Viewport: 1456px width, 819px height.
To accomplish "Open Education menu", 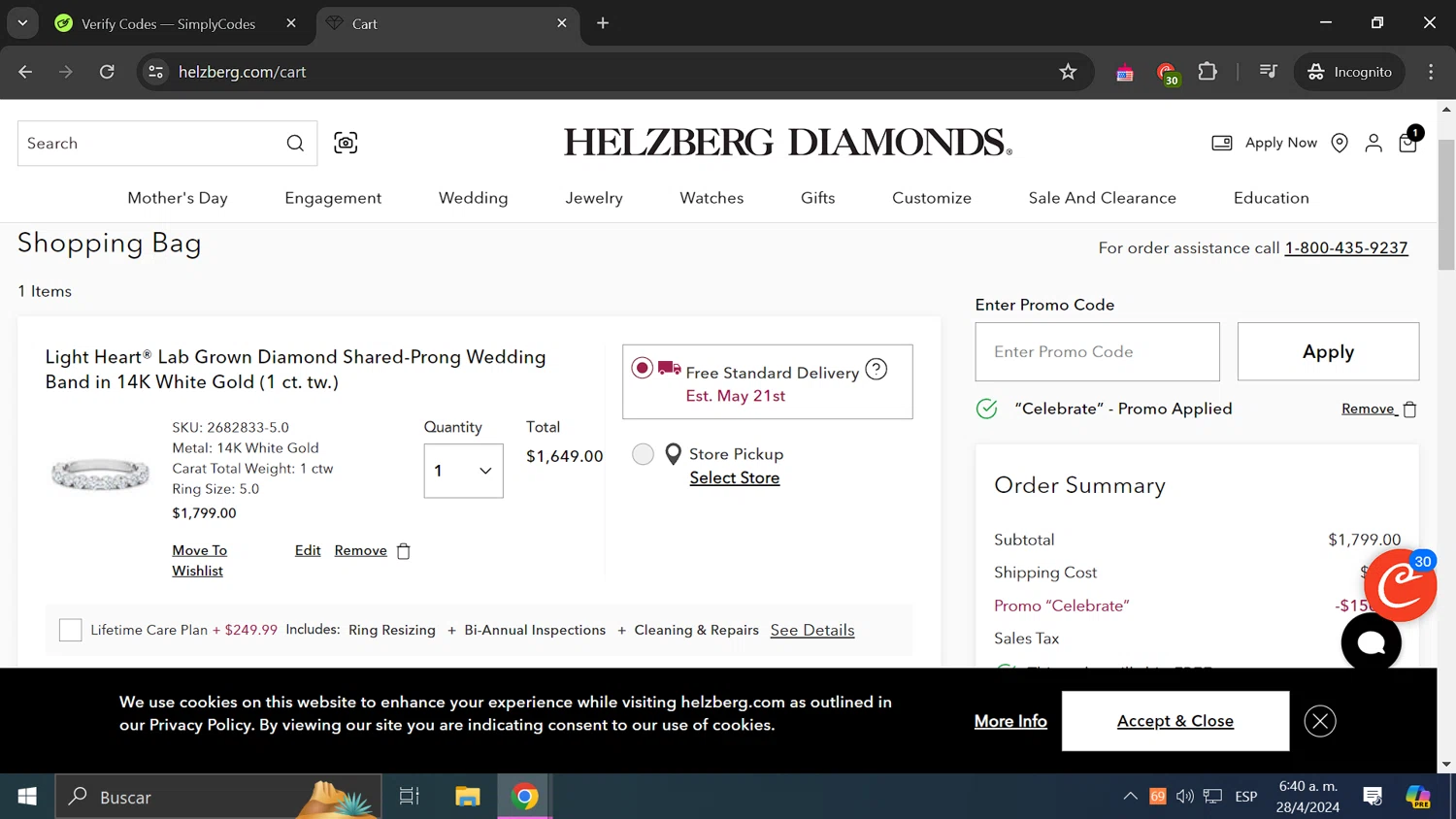I will point(1272,198).
